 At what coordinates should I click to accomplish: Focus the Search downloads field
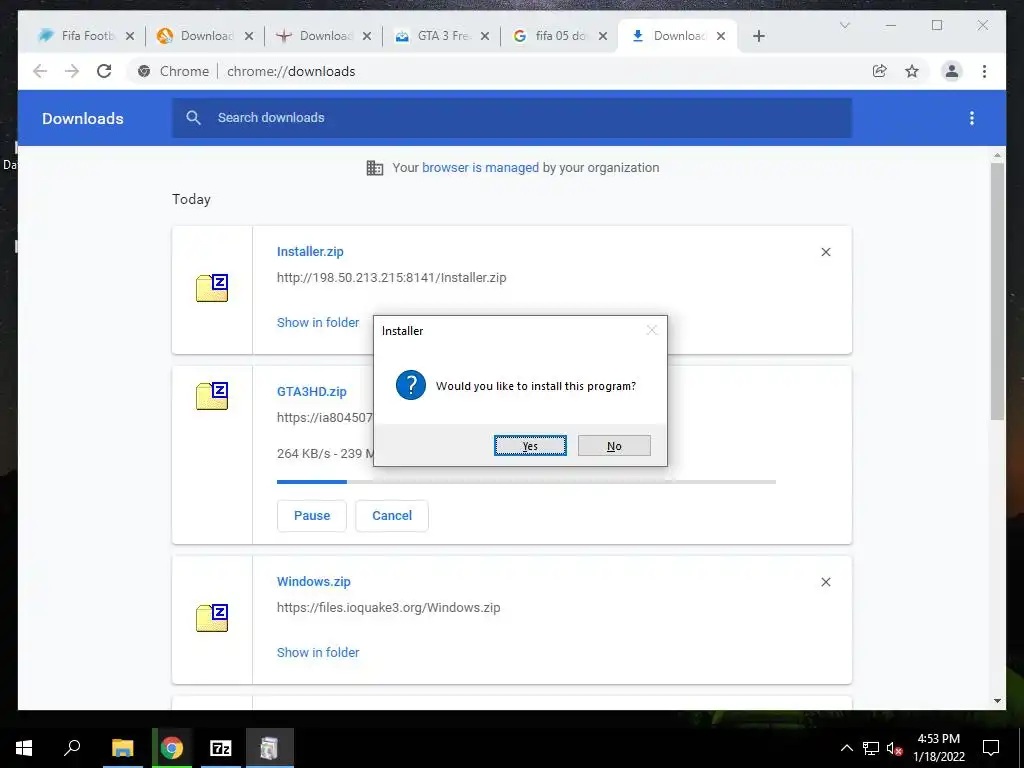(x=511, y=118)
